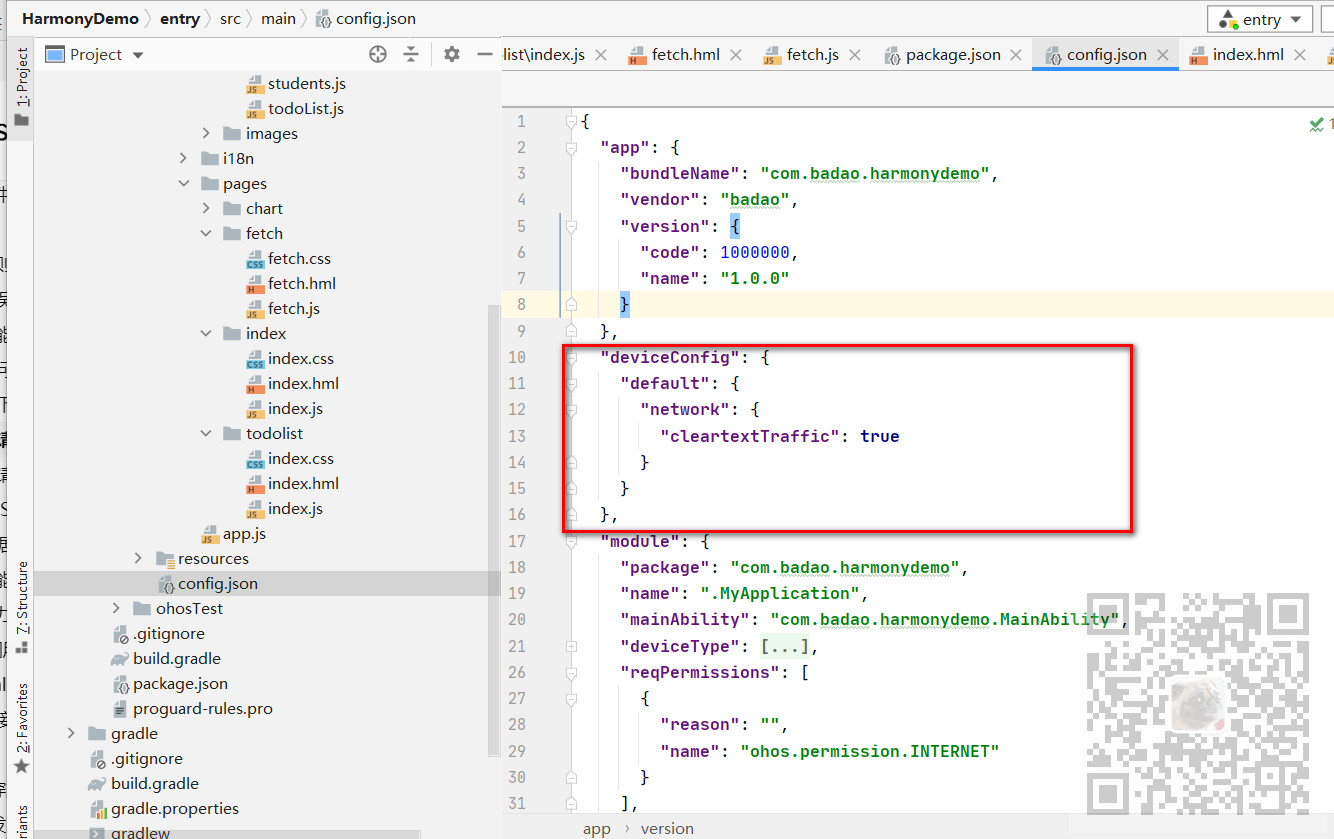Click the button right of entry dropdown

(x=1328, y=19)
